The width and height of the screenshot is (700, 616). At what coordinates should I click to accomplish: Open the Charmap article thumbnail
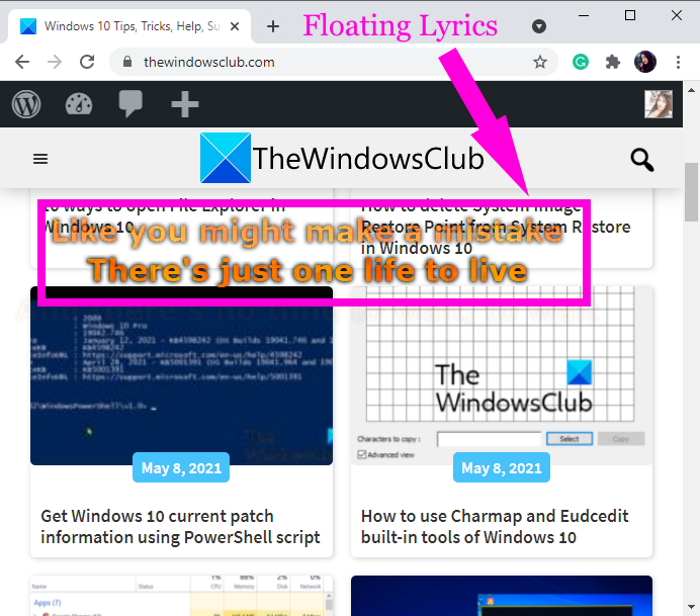click(x=501, y=376)
